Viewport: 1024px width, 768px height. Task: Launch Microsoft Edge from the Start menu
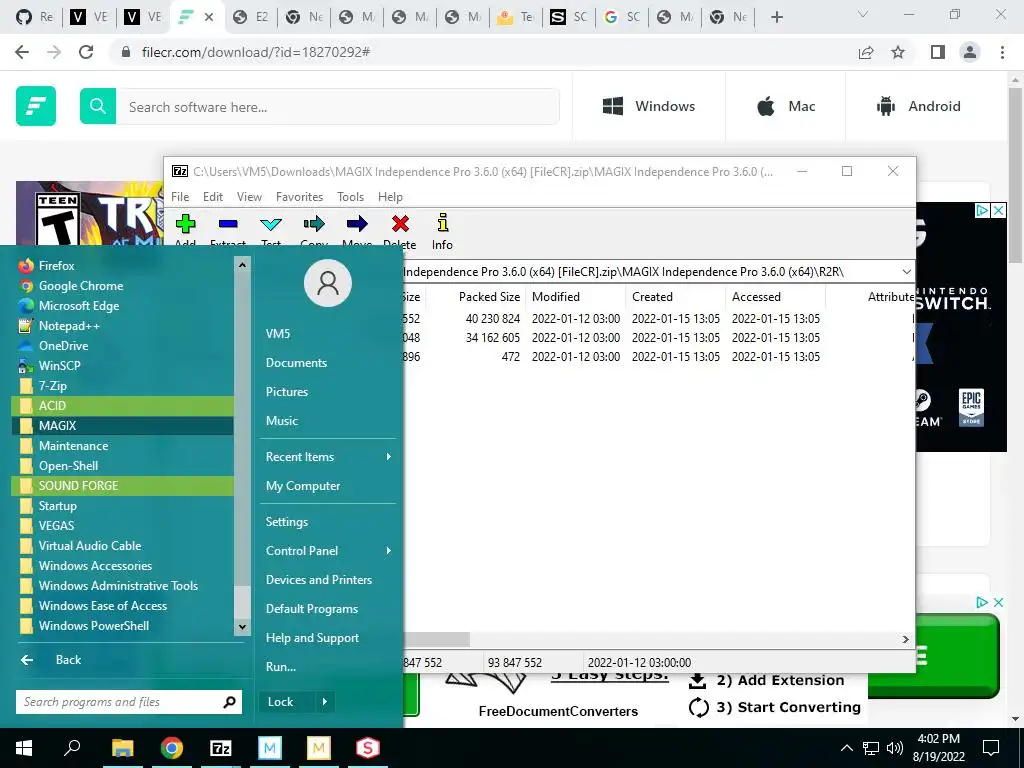(x=122, y=306)
